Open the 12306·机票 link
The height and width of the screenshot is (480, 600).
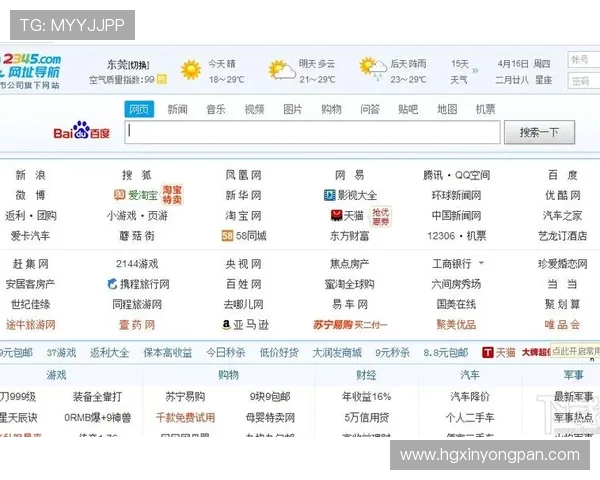(x=457, y=236)
